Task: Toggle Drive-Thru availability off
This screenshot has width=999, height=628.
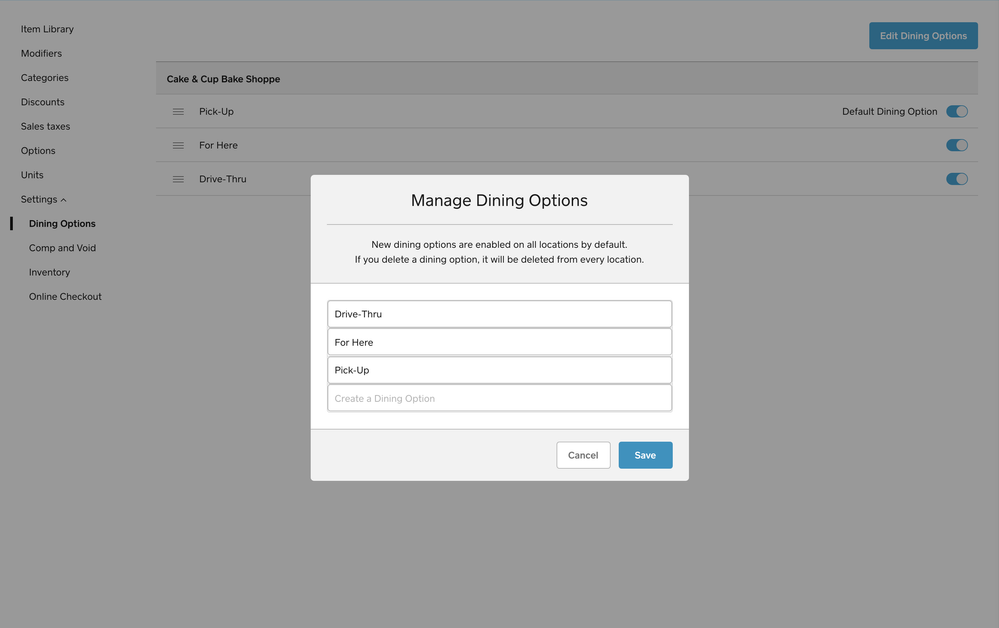Action: coord(957,179)
